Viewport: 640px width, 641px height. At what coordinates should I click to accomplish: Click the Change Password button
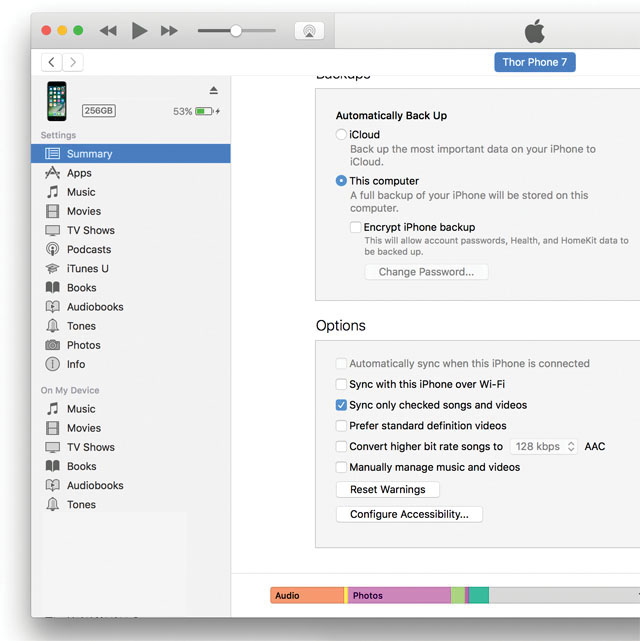click(x=426, y=272)
